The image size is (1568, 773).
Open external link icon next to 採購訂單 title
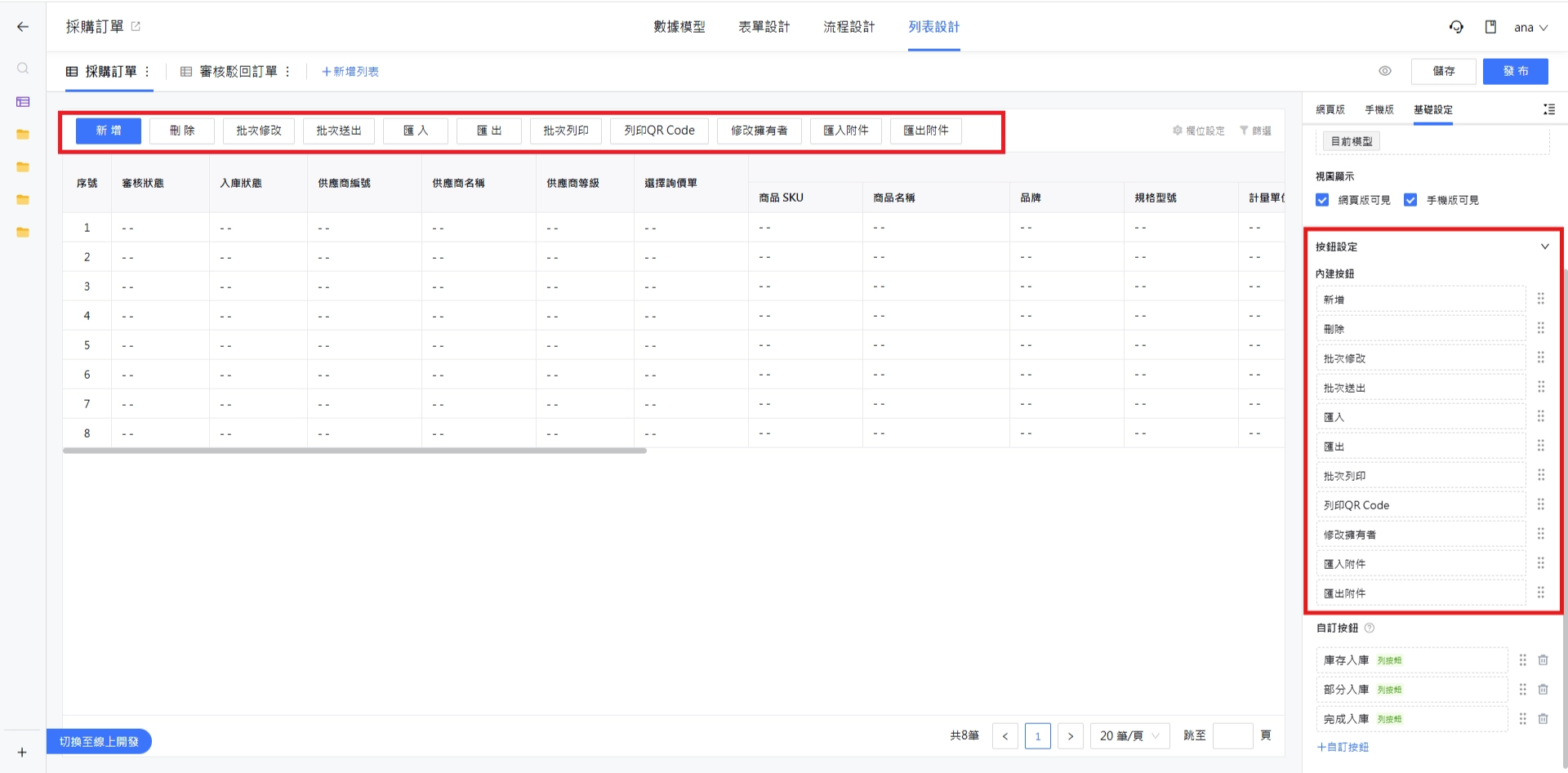tap(136, 27)
